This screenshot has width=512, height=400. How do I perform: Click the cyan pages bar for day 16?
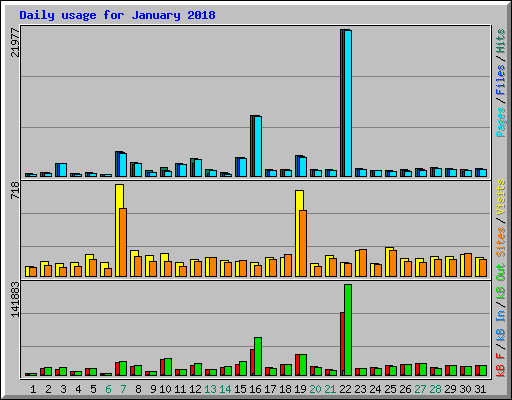tap(258, 146)
